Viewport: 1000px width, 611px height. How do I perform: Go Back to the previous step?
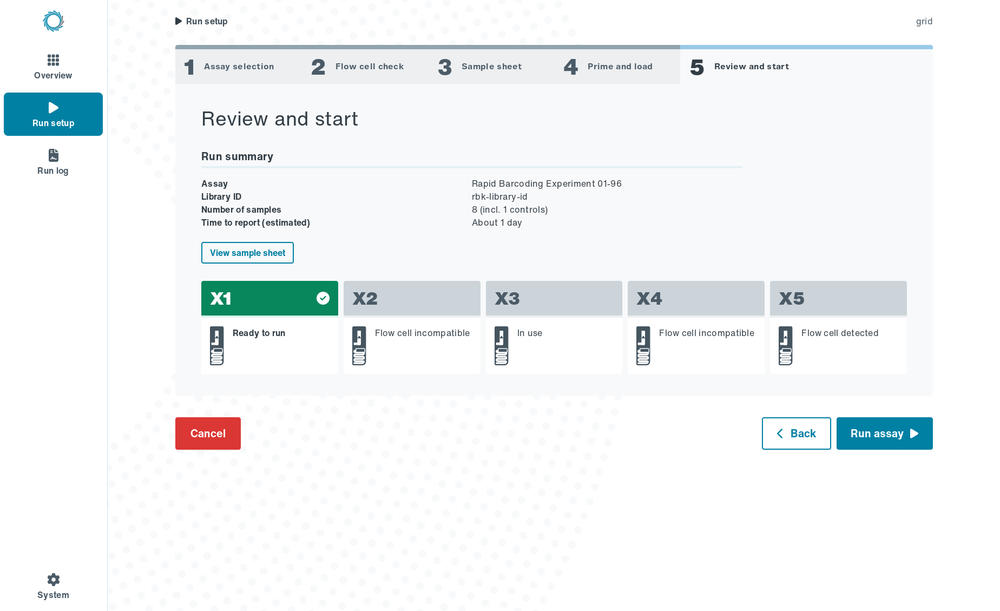click(x=796, y=433)
